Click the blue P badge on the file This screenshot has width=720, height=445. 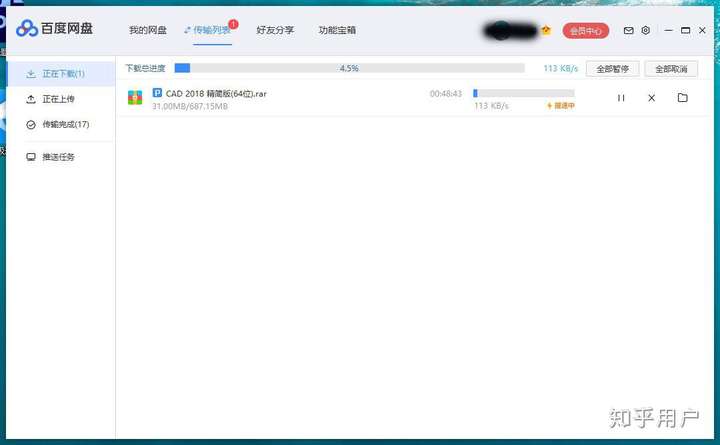point(157,93)
